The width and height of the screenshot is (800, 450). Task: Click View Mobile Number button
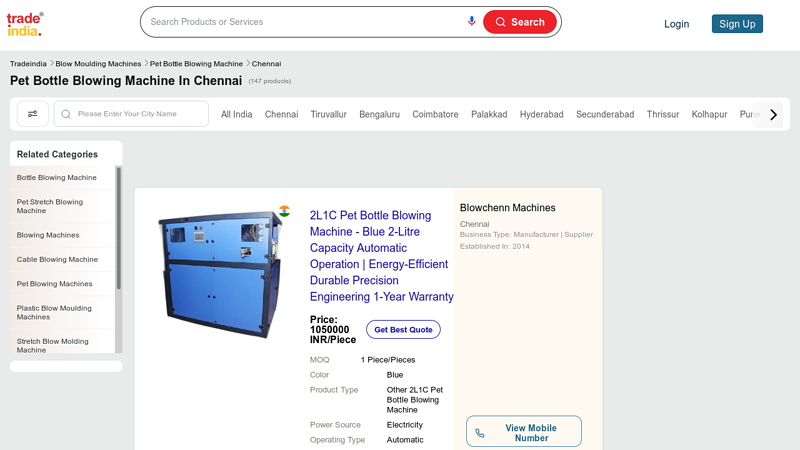pos(523,432)
